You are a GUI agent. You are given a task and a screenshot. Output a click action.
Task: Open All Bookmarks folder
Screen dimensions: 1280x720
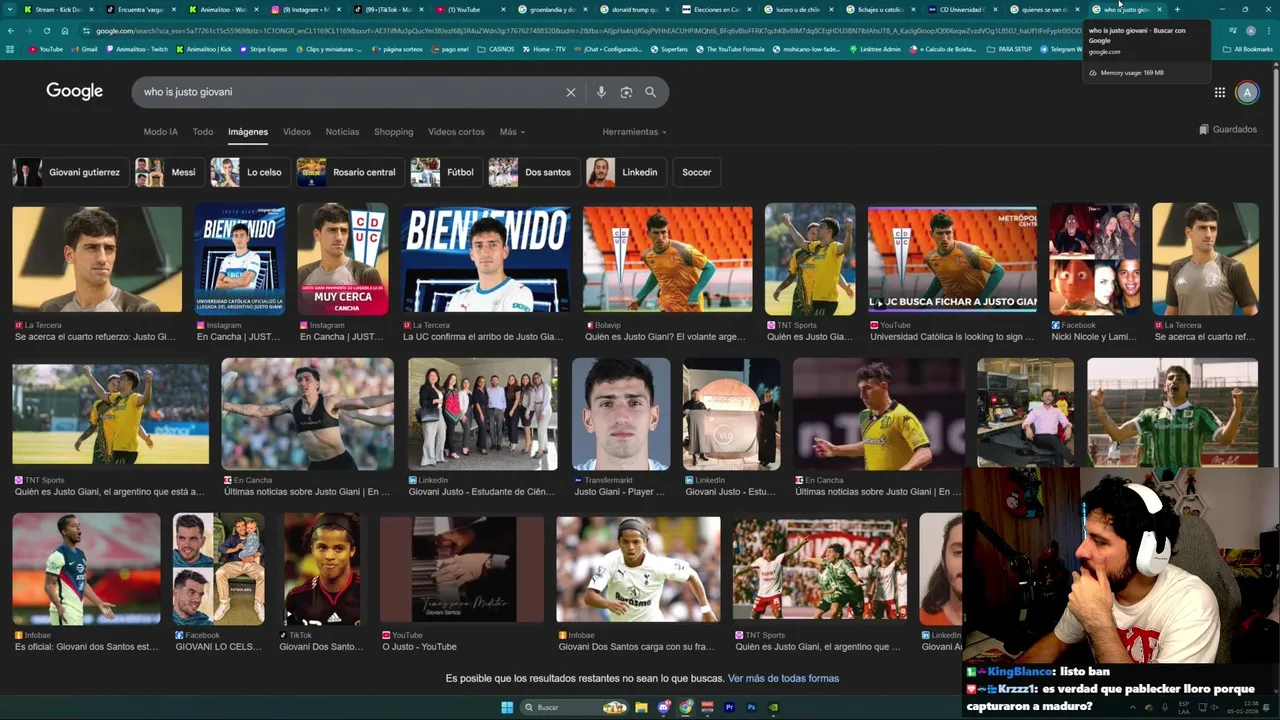point(1247,49)
